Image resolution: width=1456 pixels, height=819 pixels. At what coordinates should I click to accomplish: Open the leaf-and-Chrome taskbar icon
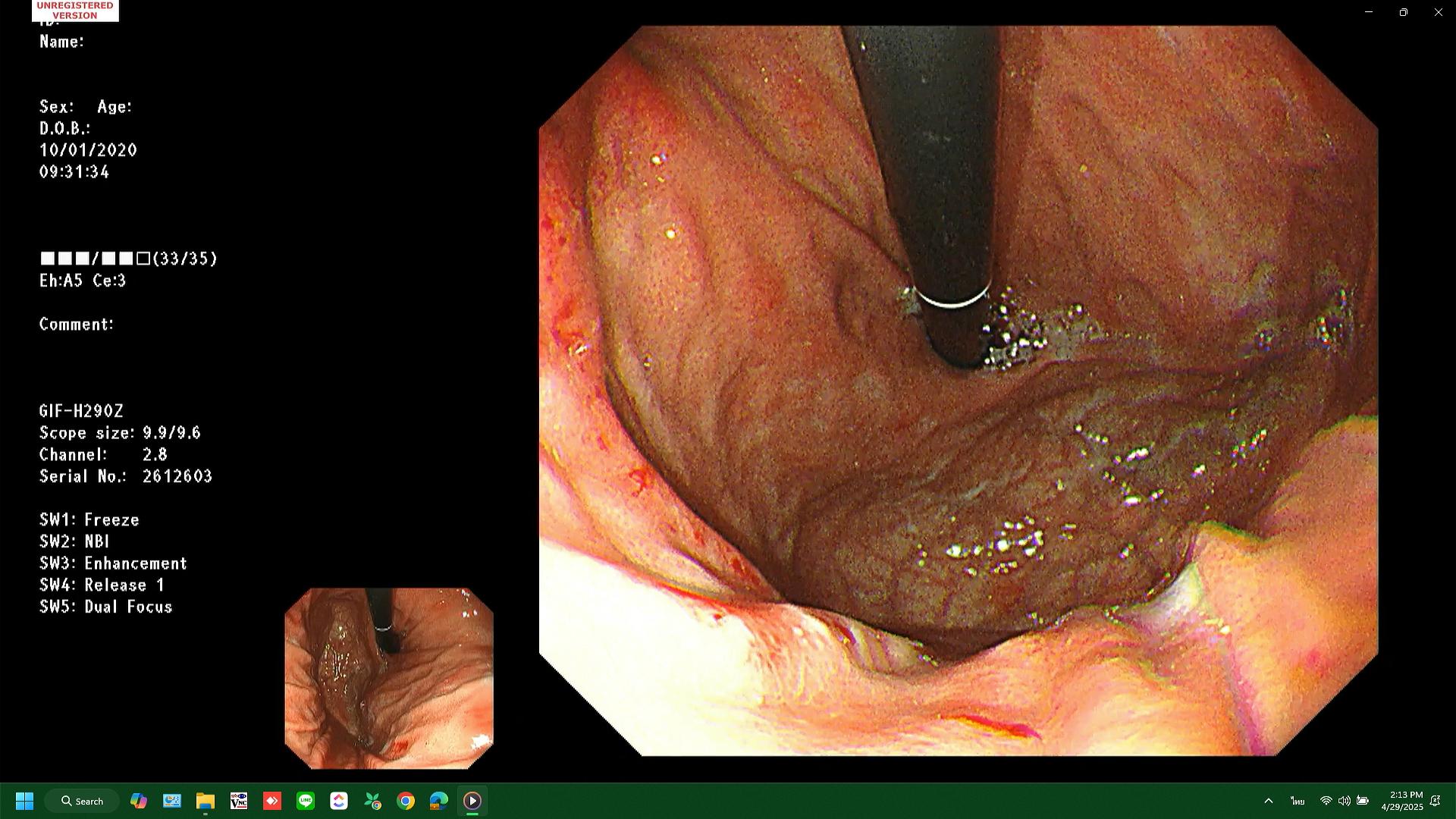point(372,801)
